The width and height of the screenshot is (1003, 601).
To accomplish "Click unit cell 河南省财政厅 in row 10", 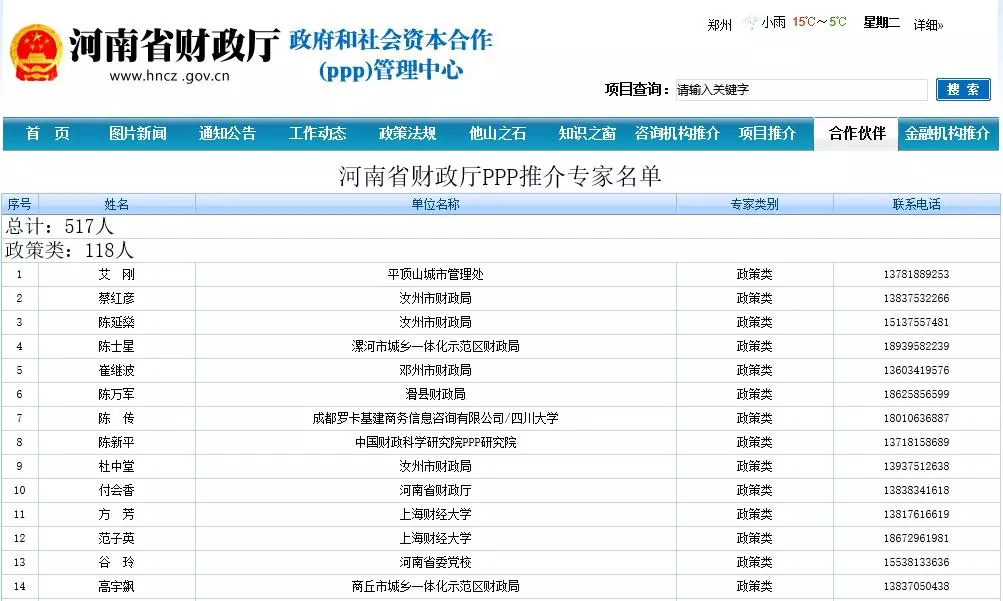I will [x=436, y=490].
